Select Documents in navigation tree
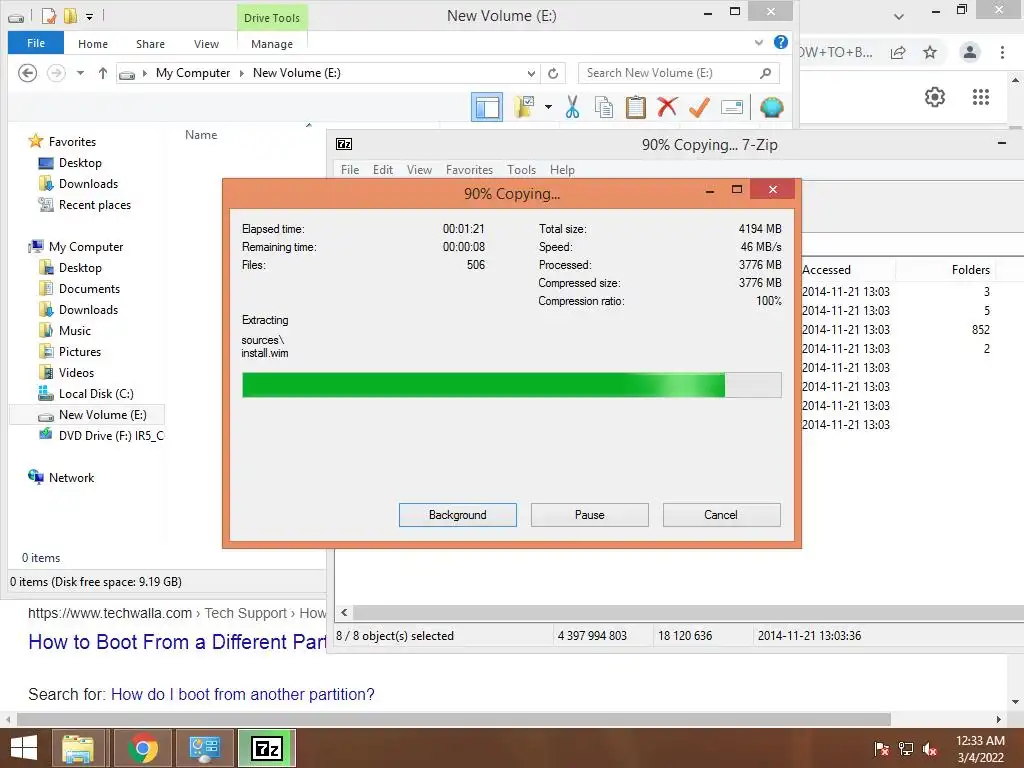 (89, 289)
